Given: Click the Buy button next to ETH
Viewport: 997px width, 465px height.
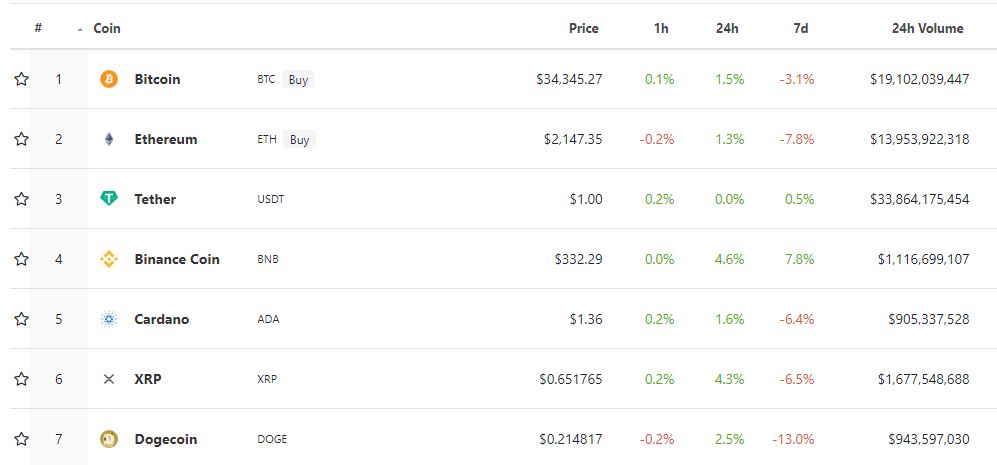Looking at the screenshot, I should coord(299,139).
